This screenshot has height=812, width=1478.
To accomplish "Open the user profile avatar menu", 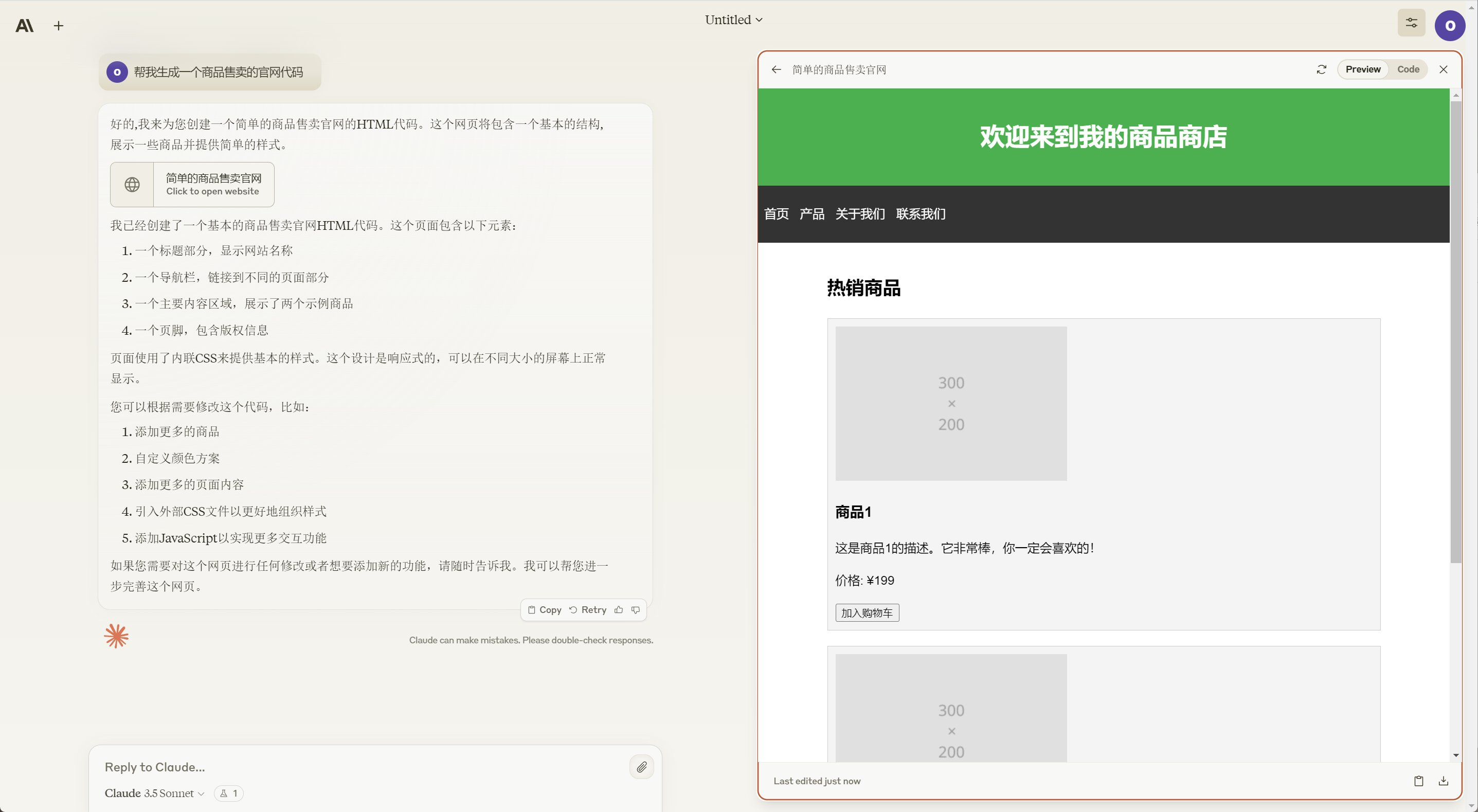I will 1450,25.
